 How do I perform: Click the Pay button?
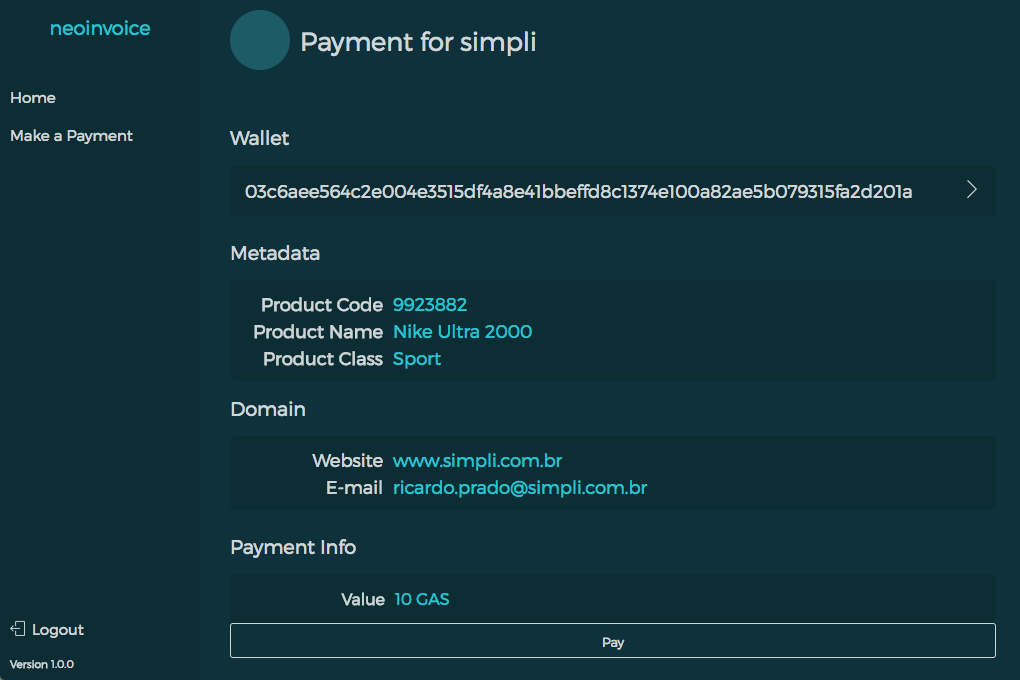(x=613, y=641)
